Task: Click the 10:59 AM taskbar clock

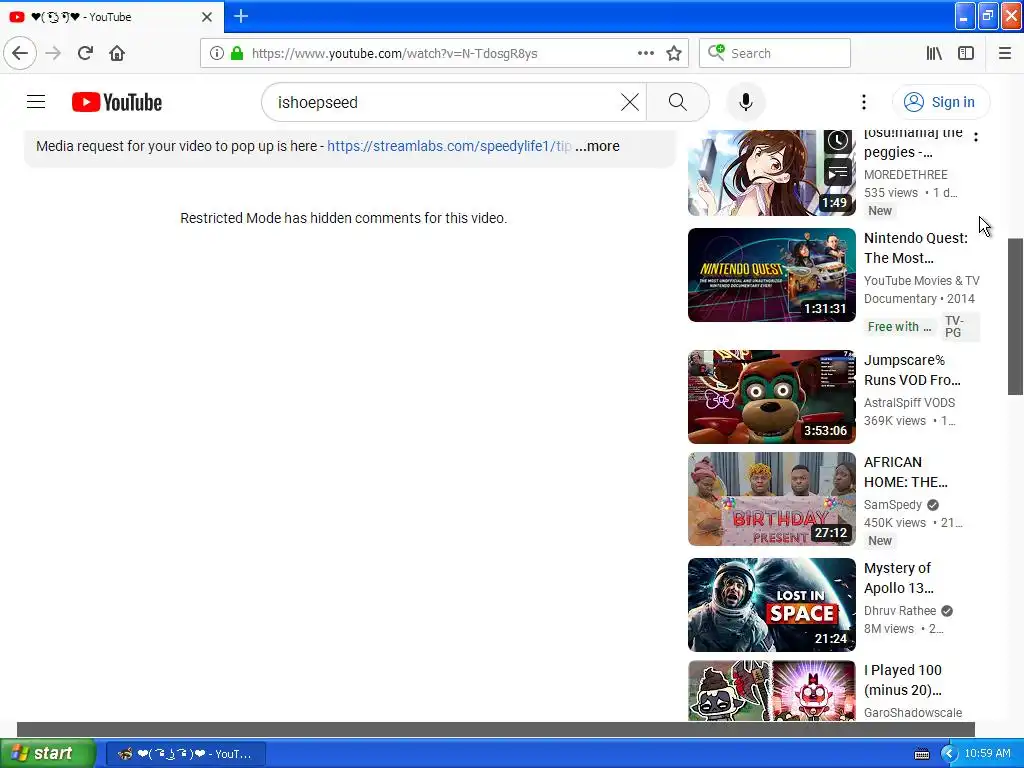Action: coord(987,754)
